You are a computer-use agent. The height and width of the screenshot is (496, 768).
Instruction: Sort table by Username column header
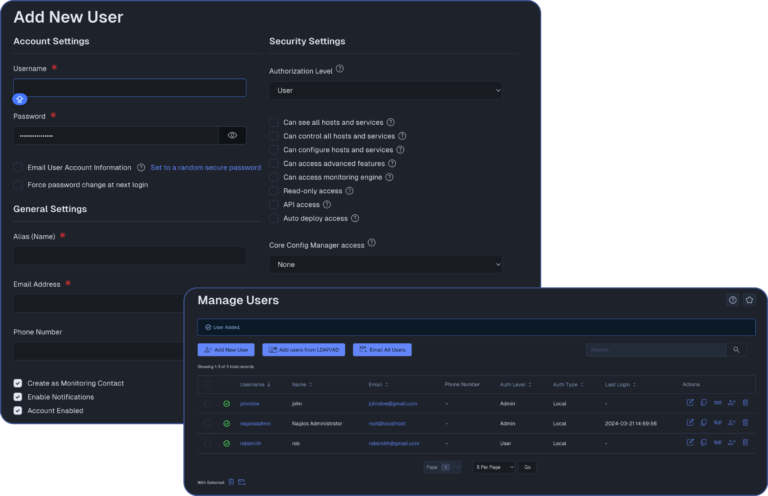(254, 384)
